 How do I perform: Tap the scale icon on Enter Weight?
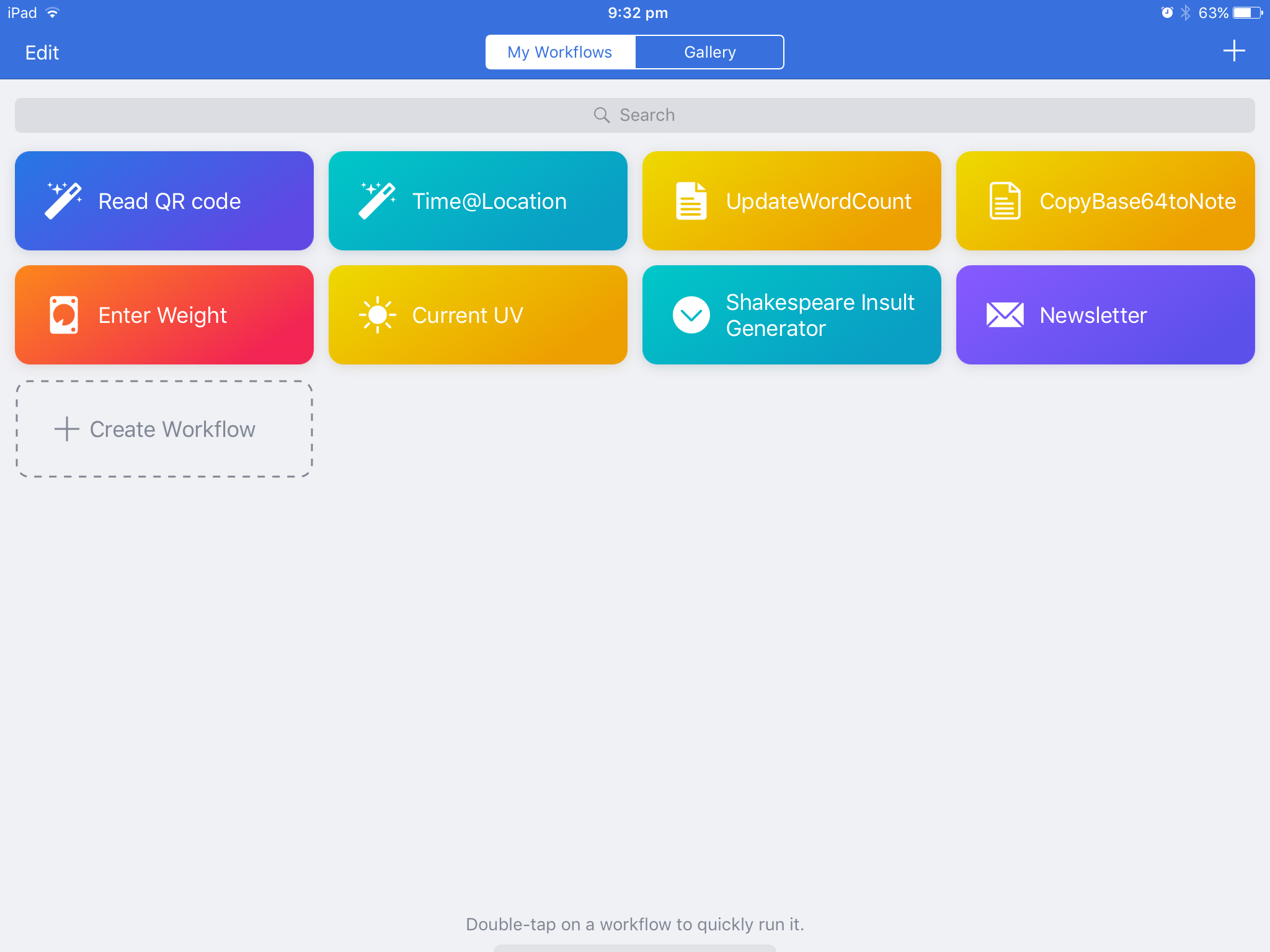[64, 315]
